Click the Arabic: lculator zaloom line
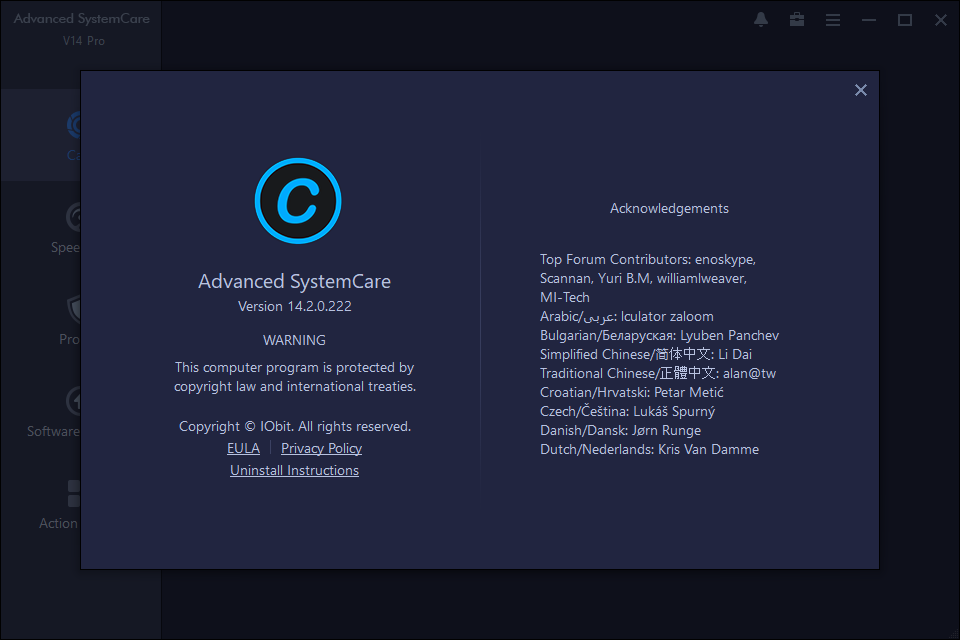Screen dimensions: 960x640 coord(626,317)
